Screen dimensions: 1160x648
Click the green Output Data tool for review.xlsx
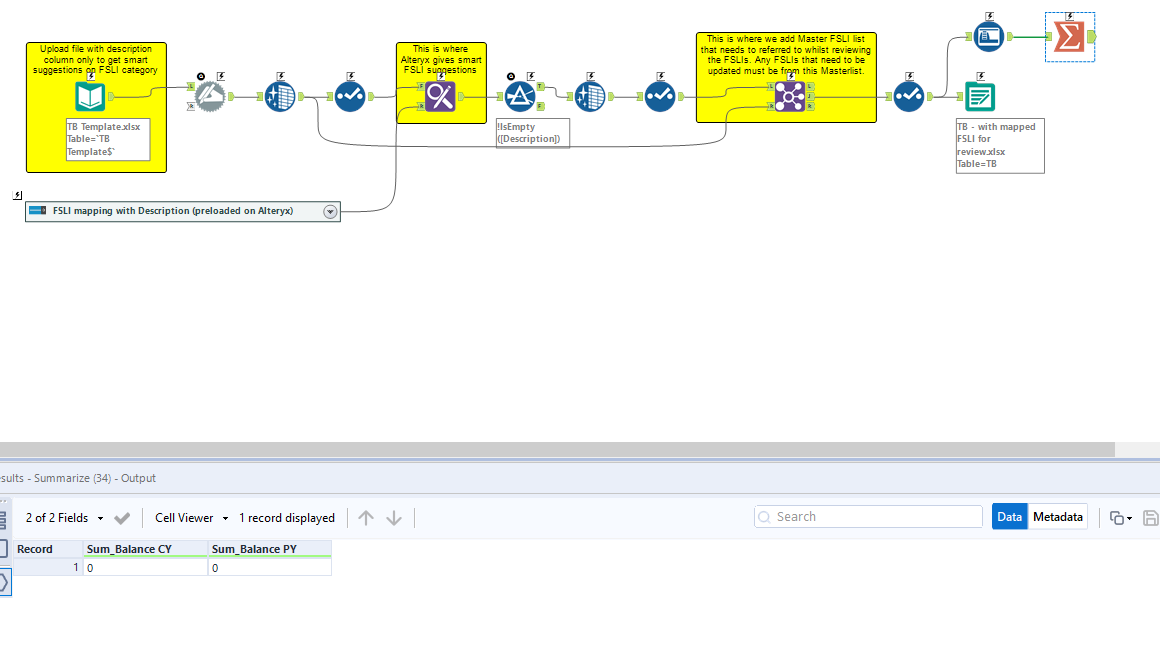coord(979,96)
